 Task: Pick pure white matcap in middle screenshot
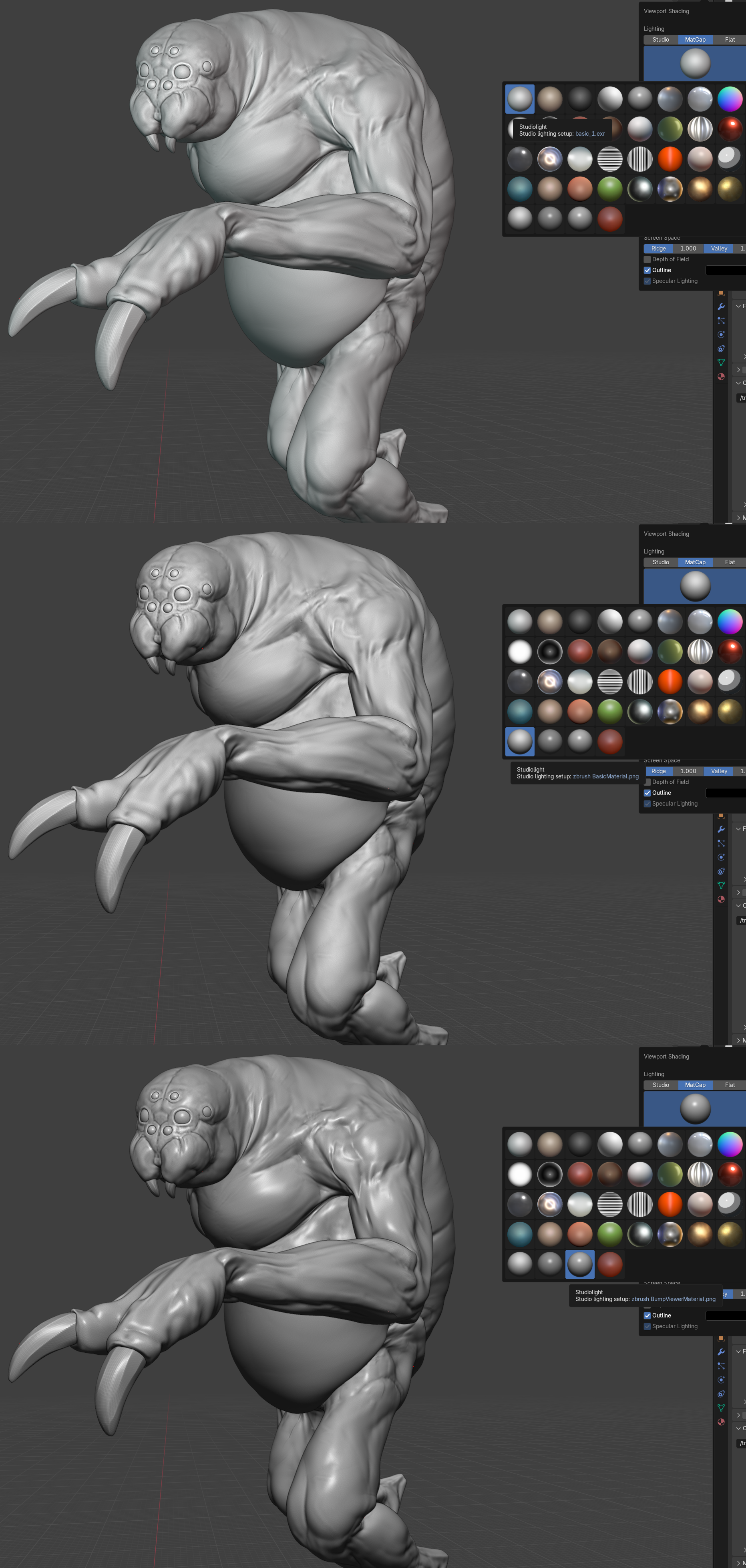pos(519,652)
